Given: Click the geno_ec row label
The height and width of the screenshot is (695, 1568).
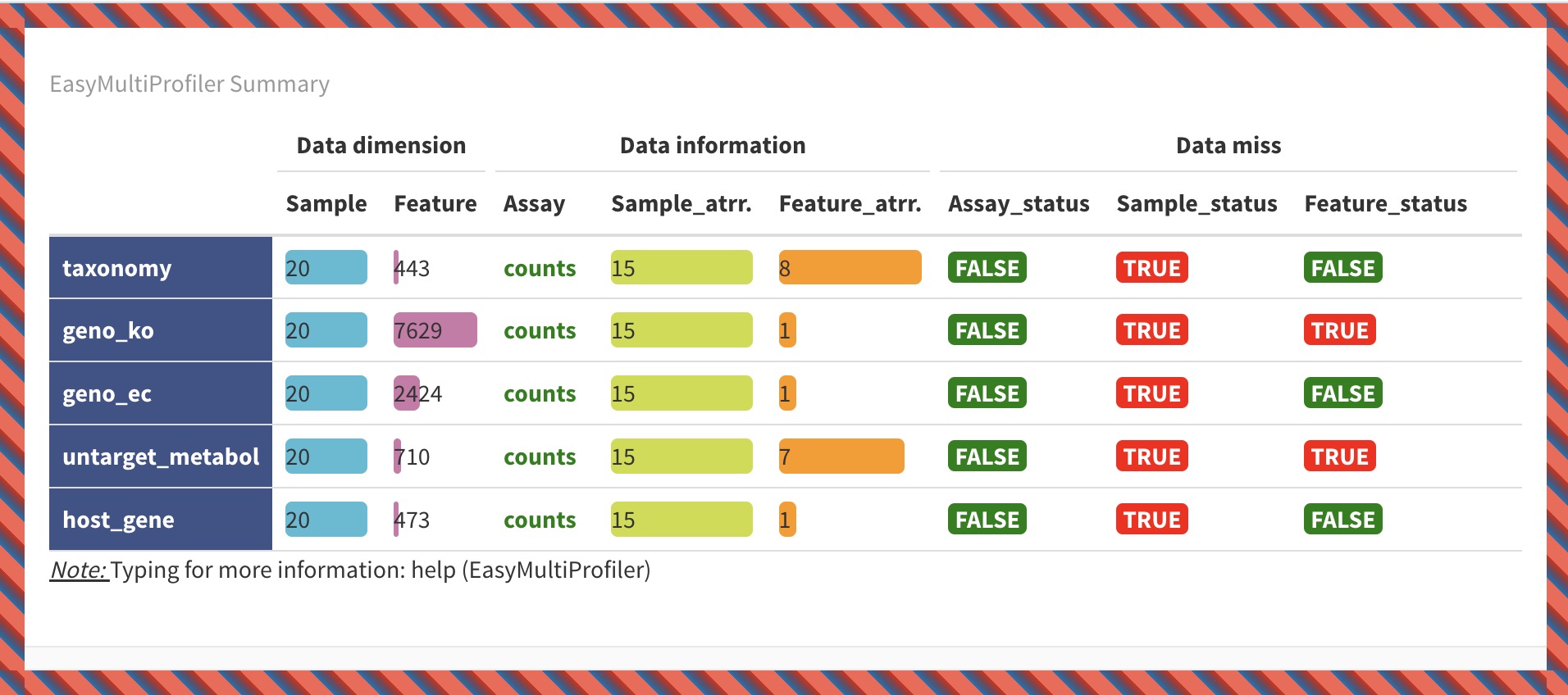Looking at the screenshot, I should 107,394.
